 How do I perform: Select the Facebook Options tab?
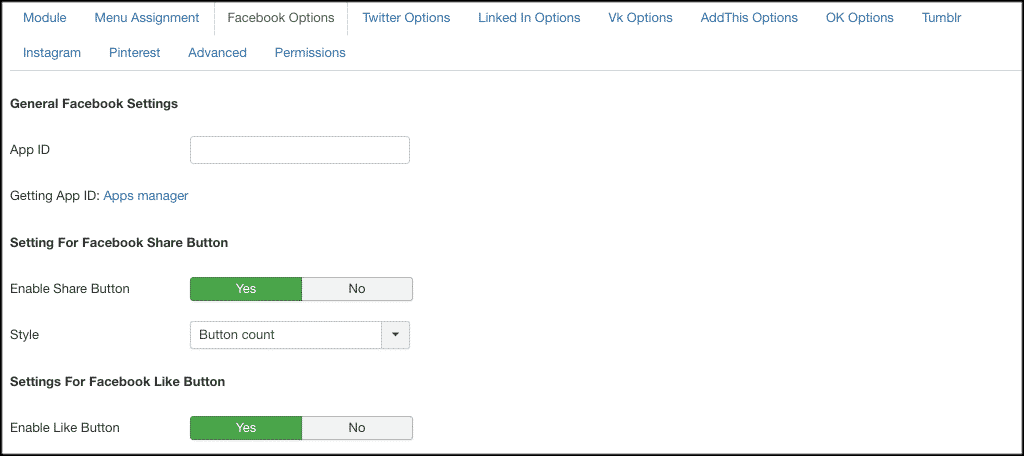(x=281, y=18)
